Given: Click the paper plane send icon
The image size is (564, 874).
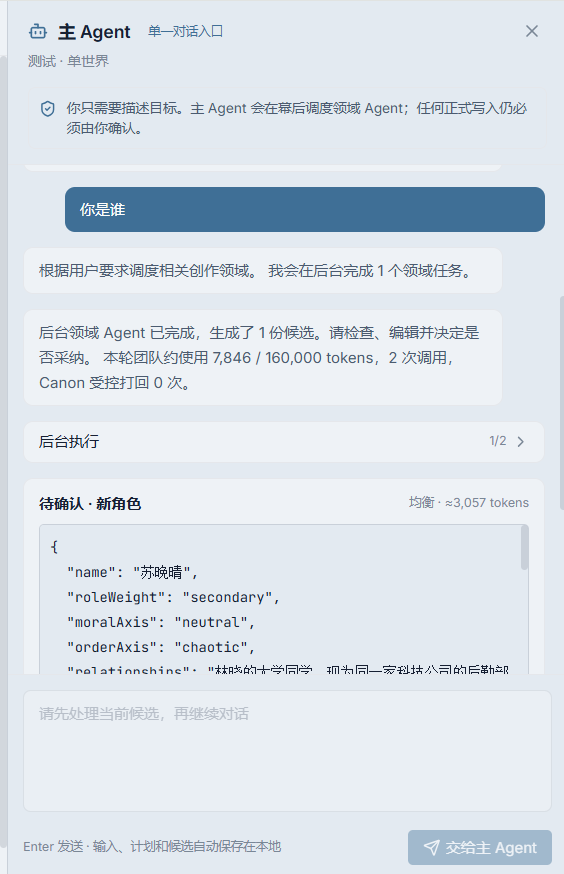Looking at the screenshot, I should [431, 848].
